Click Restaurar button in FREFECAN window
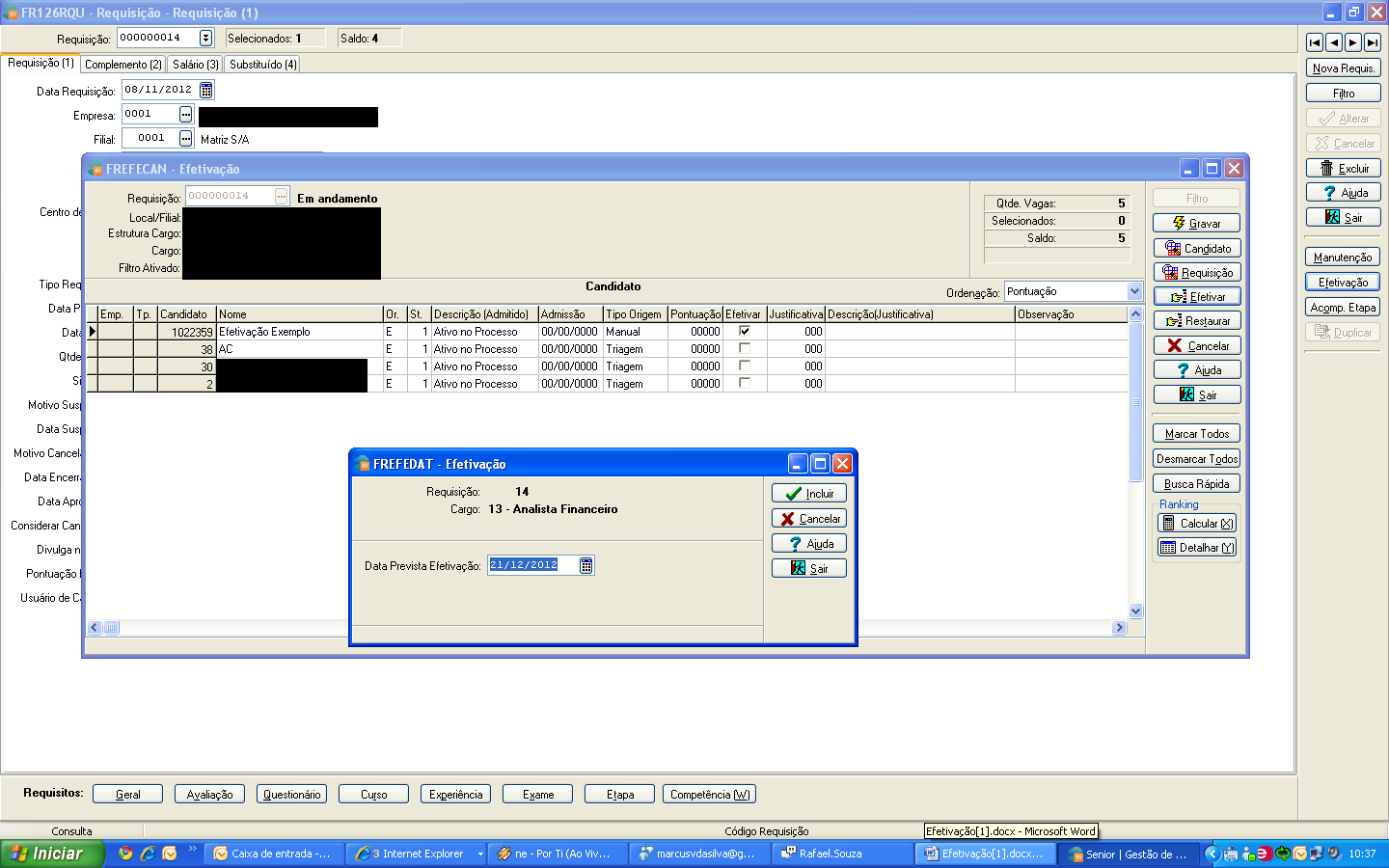This screenshot has height=868, width=1389. (1197, 320)
